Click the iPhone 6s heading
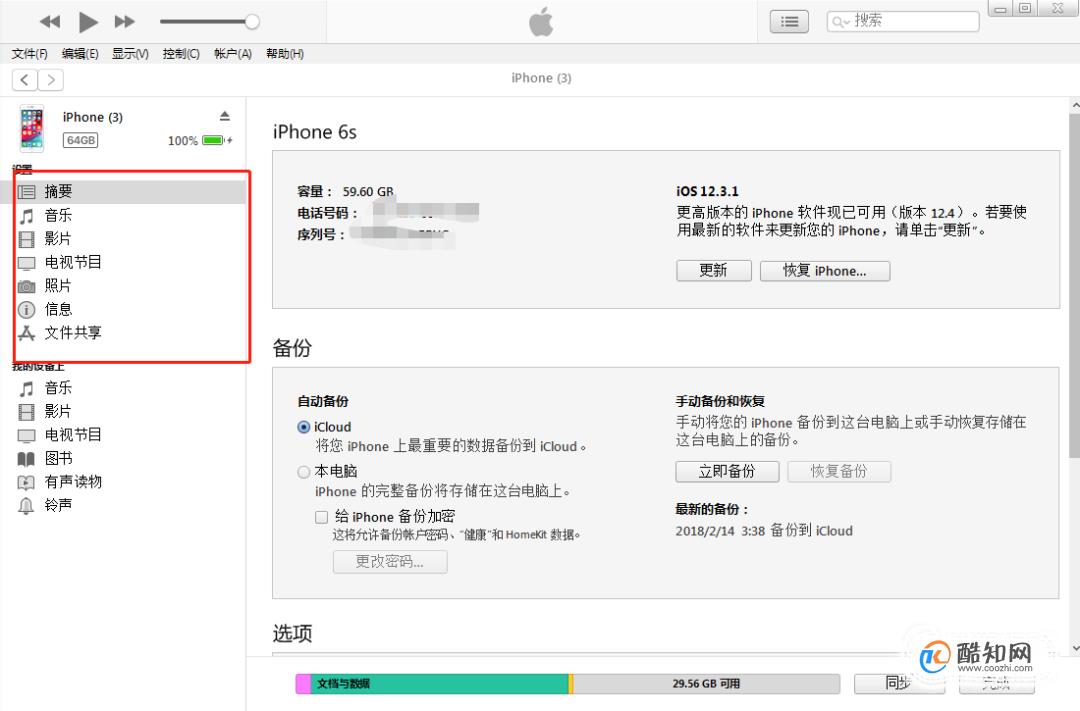1080x711 pixels. 315,132
